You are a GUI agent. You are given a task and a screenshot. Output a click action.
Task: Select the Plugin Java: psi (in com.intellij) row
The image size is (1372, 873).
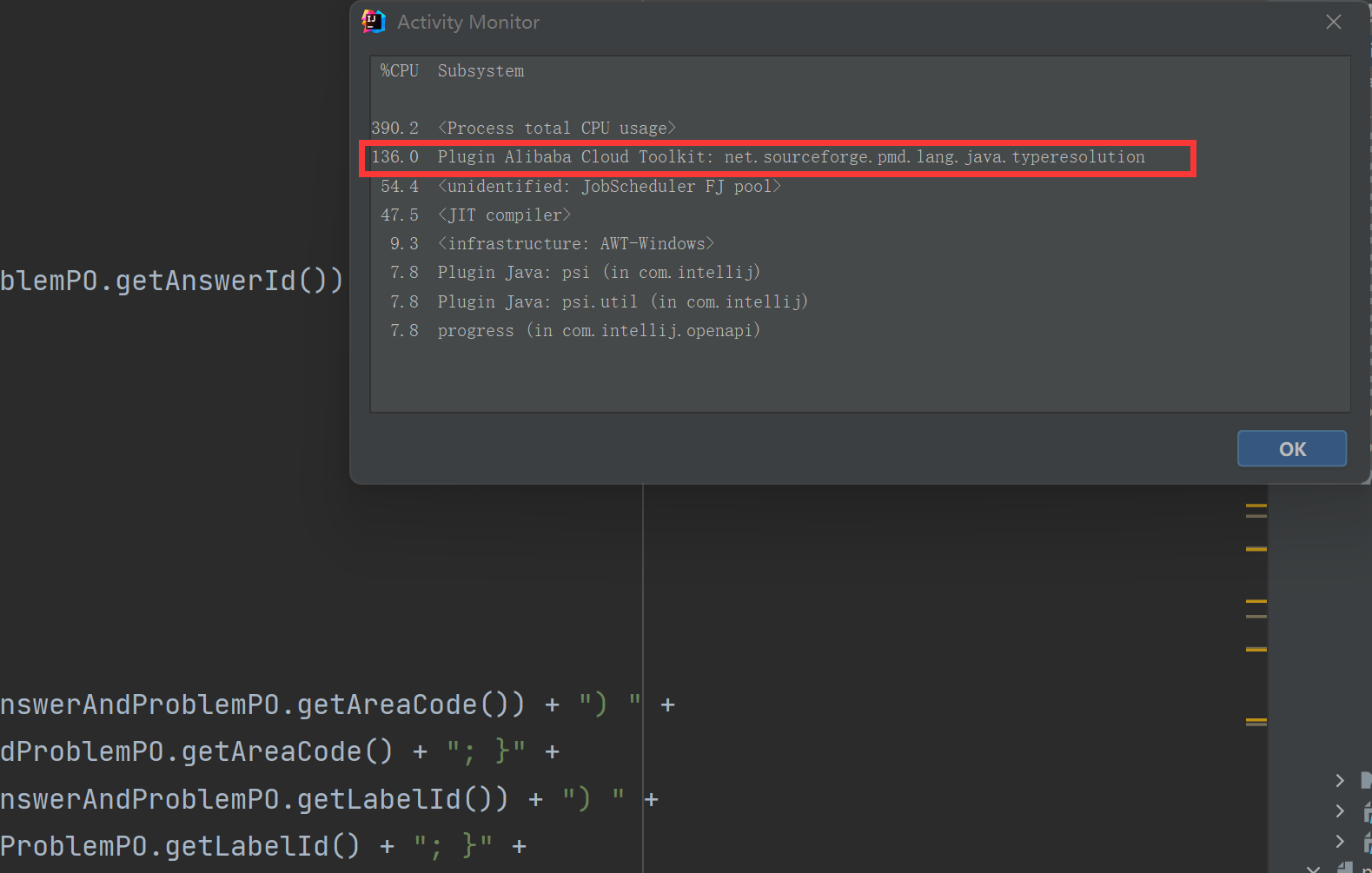tap(860, 272)
